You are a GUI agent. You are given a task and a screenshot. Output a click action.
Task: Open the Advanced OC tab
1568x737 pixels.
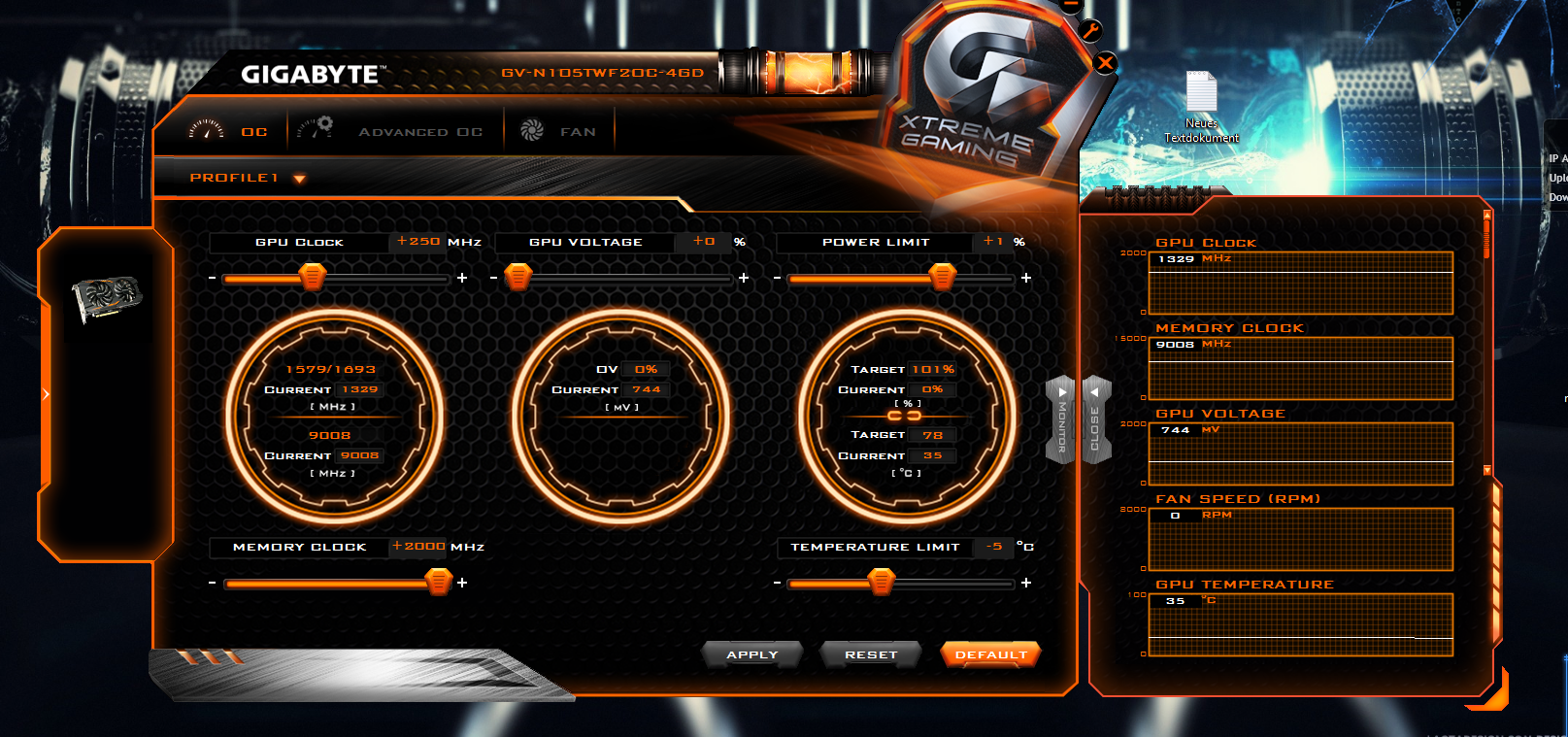point(420,132)
